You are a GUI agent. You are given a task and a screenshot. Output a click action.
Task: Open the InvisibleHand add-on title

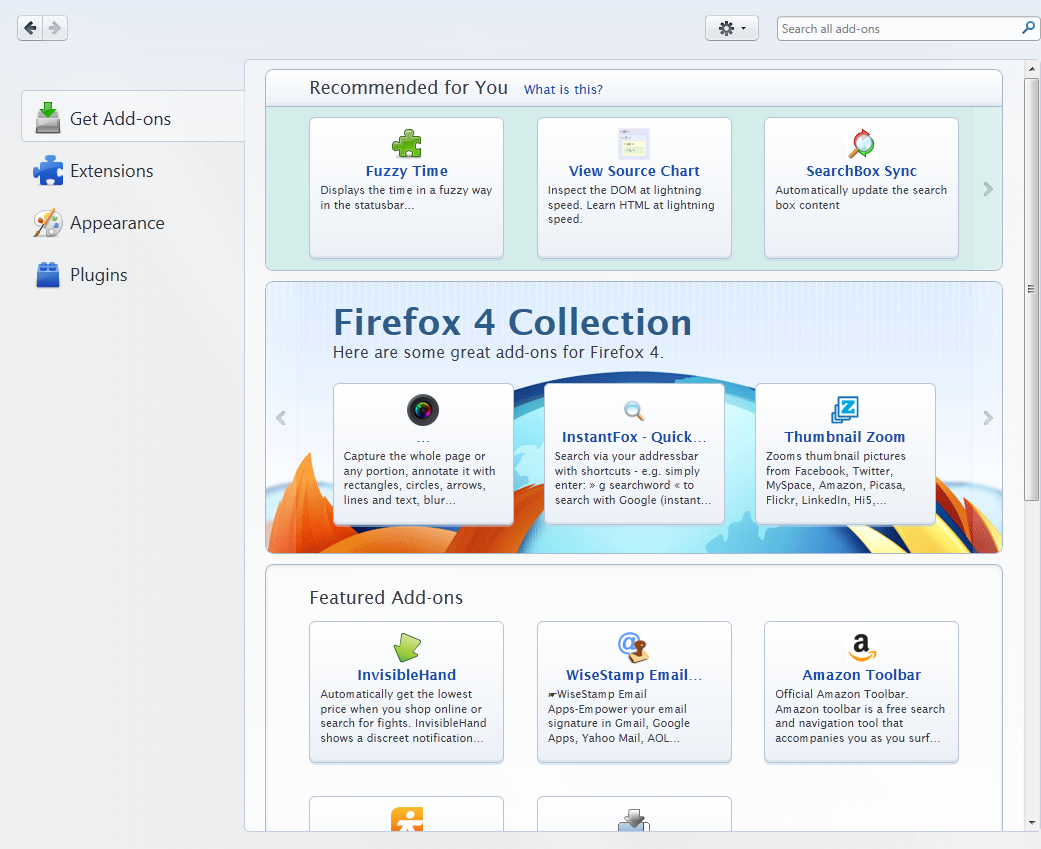click(x=406, y=674)
